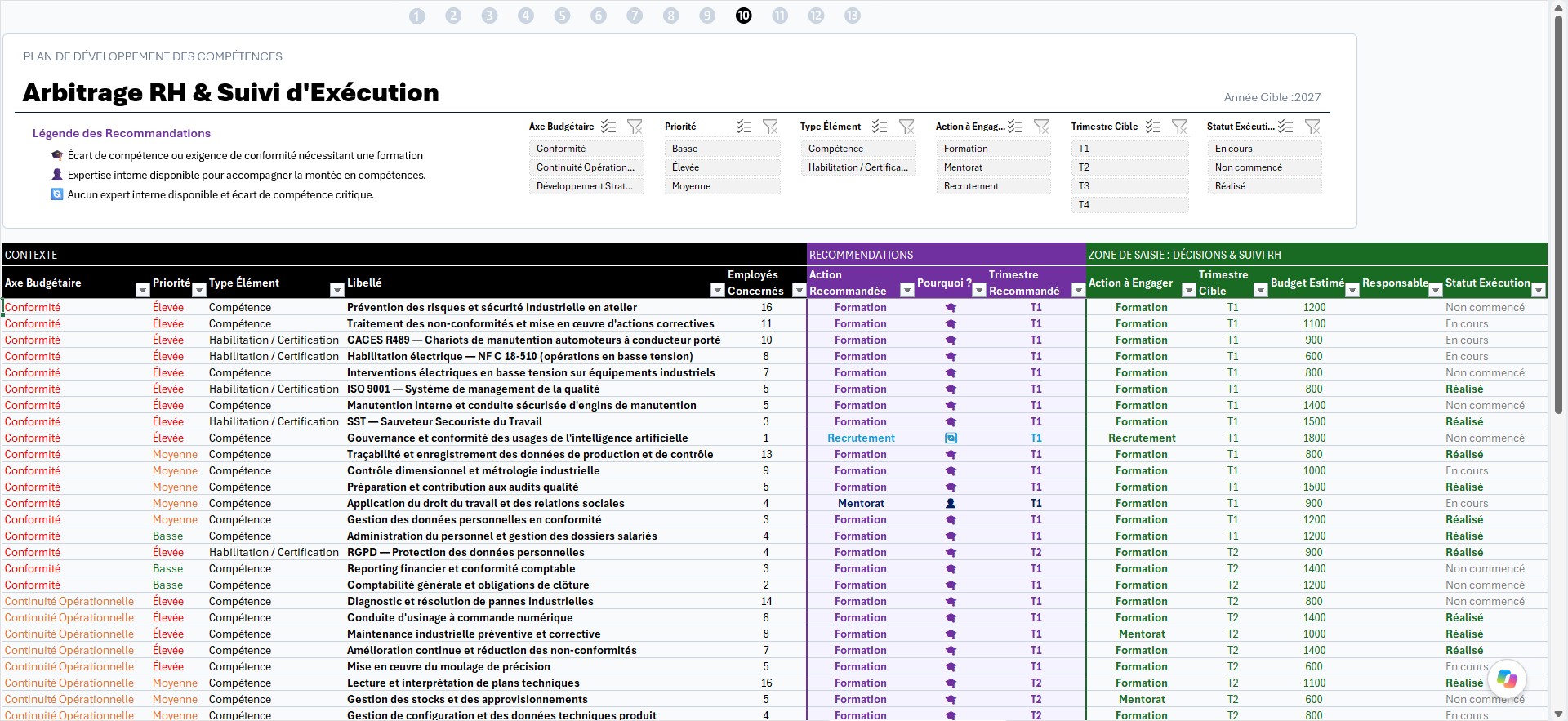This screenshot has width=1568, height=721.
Task: Click the vertical scrollbar thumb
Action: [1558, 214]
